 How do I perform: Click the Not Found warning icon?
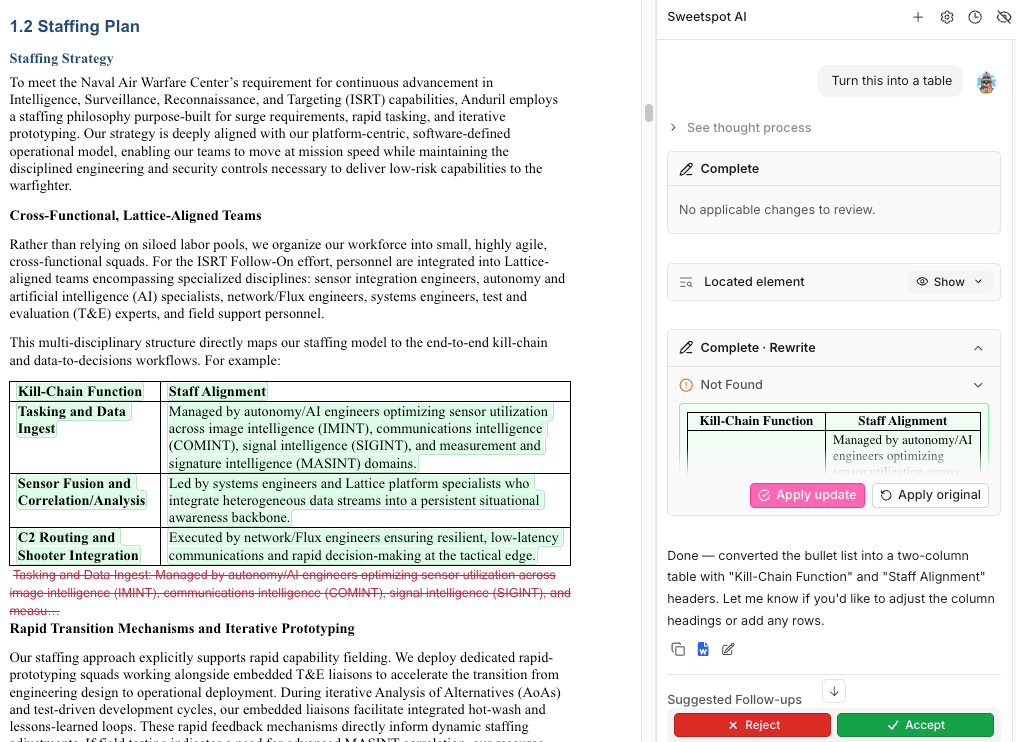point(686,385)
